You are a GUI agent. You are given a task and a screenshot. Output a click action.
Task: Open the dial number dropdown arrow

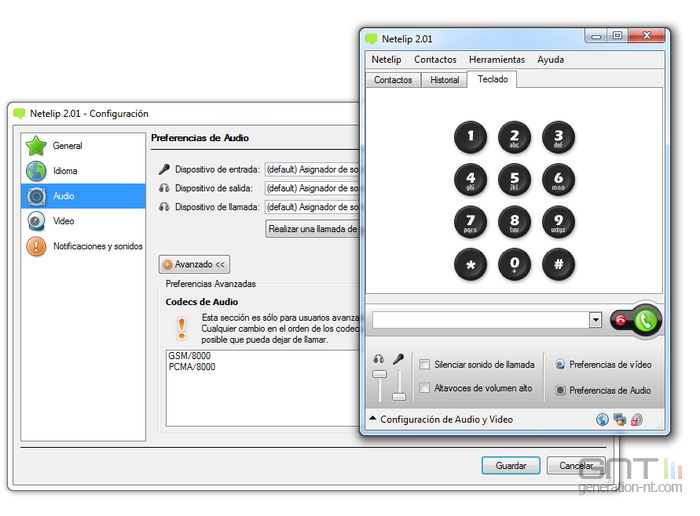coord(595,320)
